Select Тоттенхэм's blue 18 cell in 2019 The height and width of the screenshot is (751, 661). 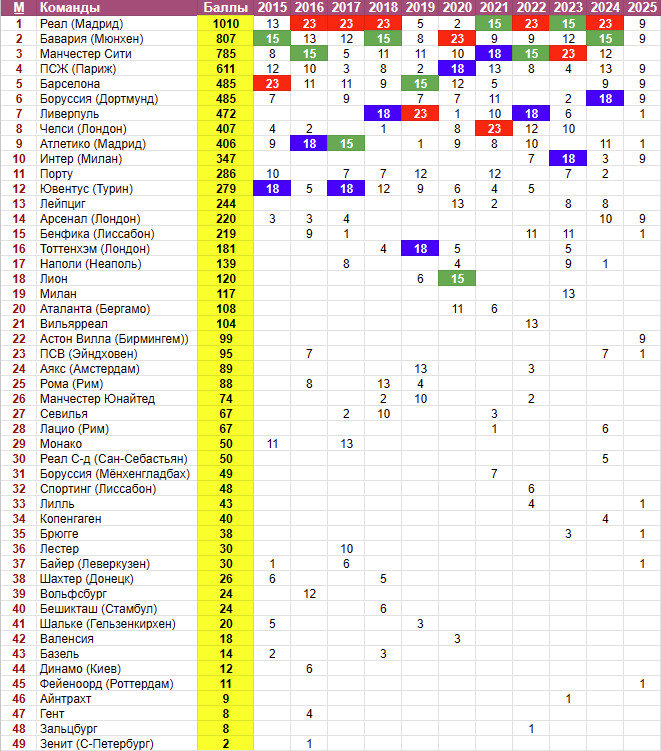pos(420,249)
